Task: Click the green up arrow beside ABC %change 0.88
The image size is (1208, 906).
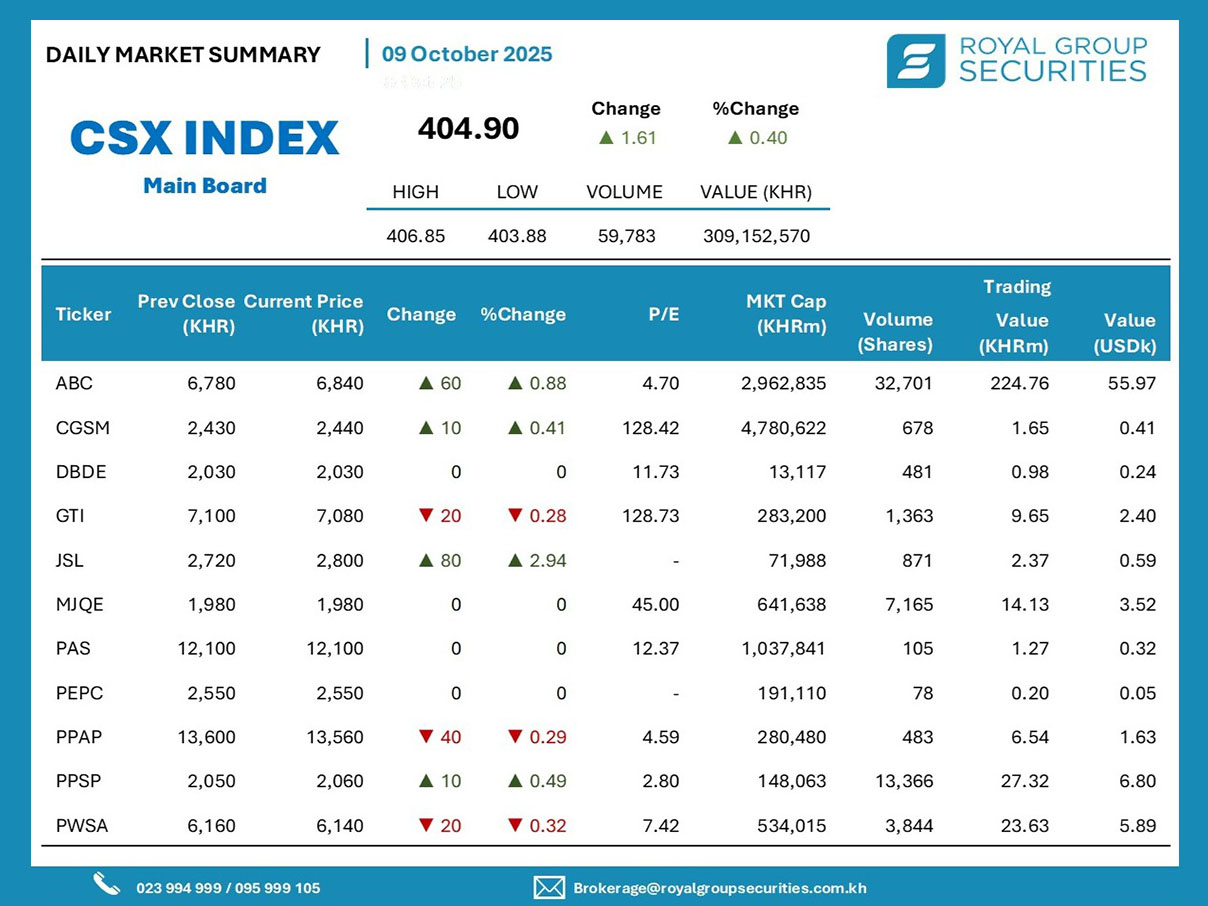Action: (x=516, y=383)
